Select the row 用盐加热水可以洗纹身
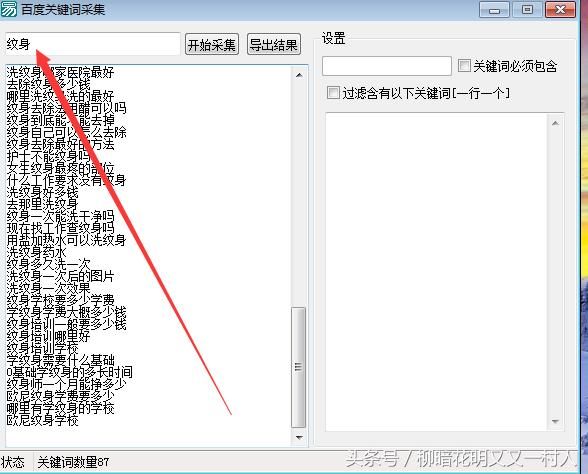 [66, 240]
